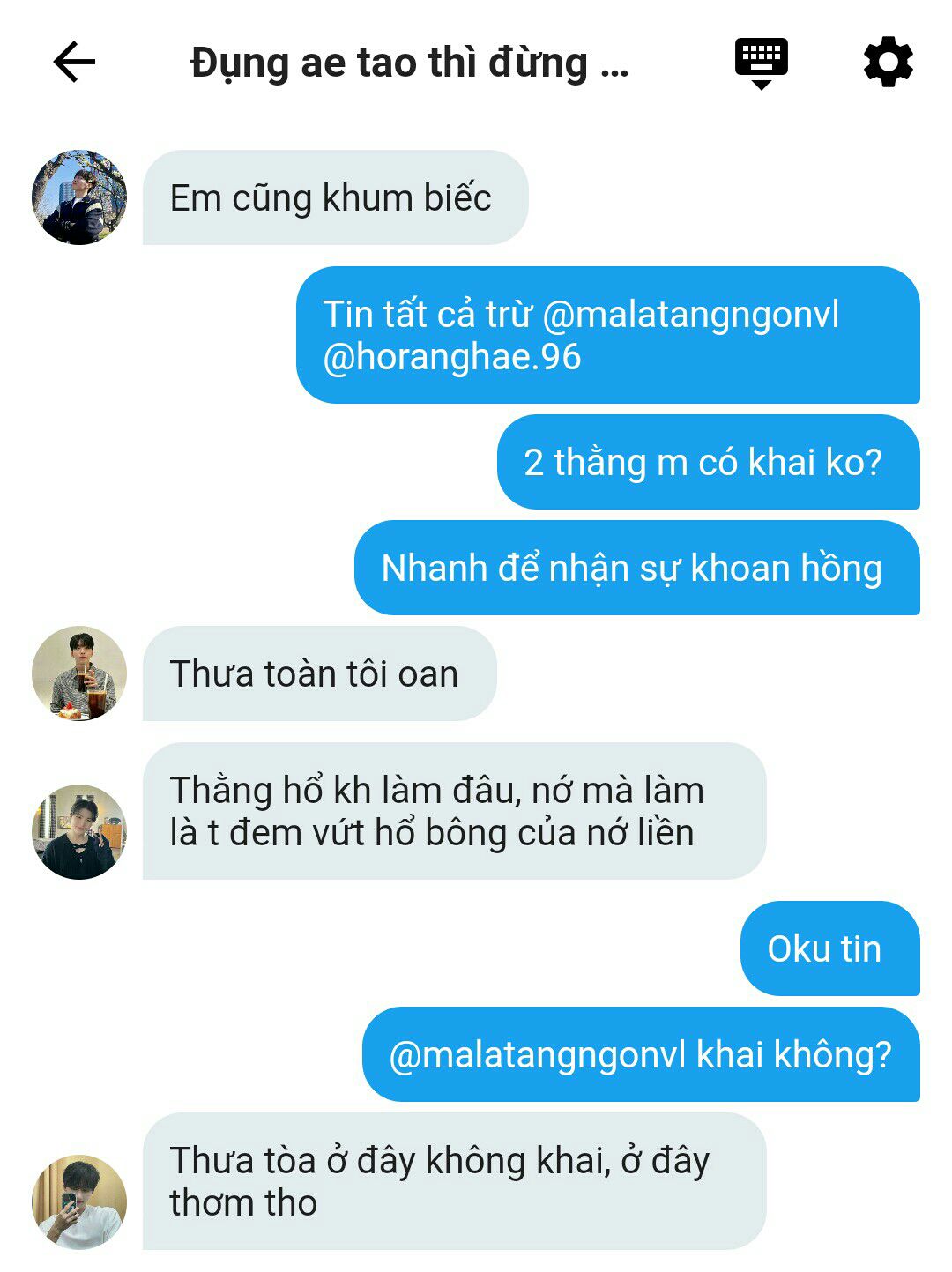This screenshot has height=1272, width=952.
Task: Tap the @malatangngonvl mention in "Tin tất cả" message
Action: coord(690,316)
